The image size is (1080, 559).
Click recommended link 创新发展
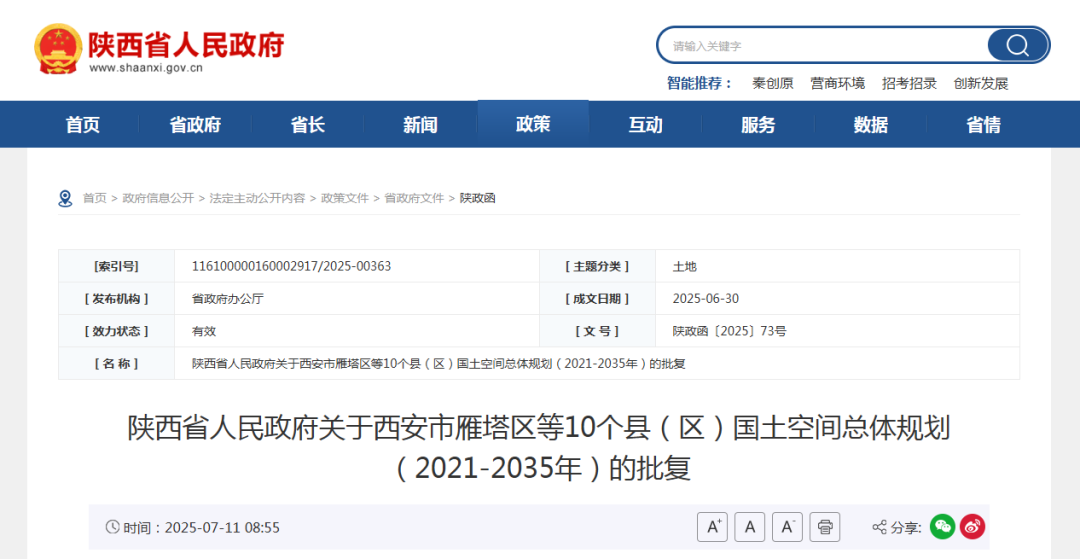[981, 83]
